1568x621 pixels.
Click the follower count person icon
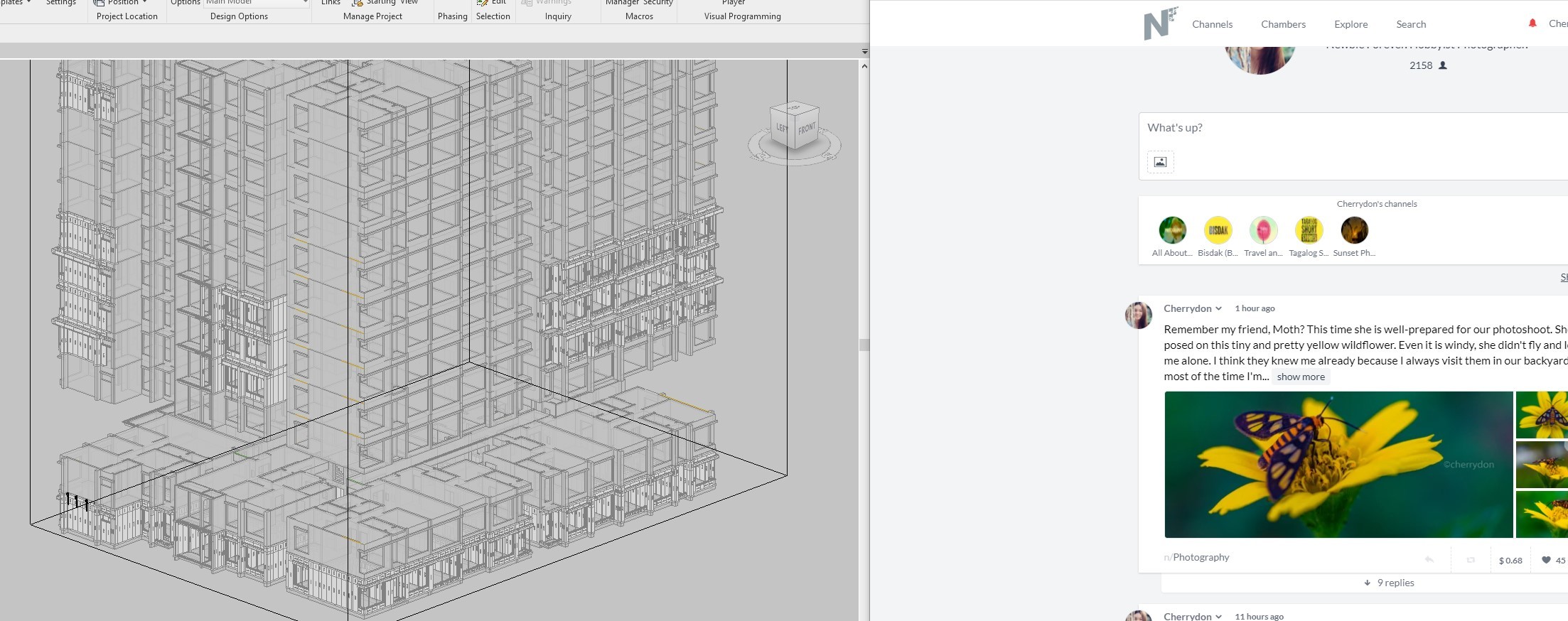1442,65
